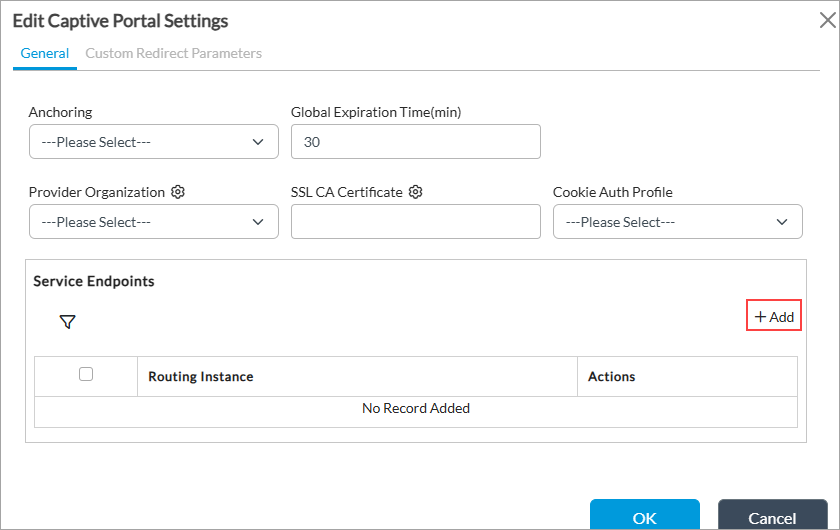
Task: Switch to the Custom Redirect Parameters tab
Action: click(174, 54)
